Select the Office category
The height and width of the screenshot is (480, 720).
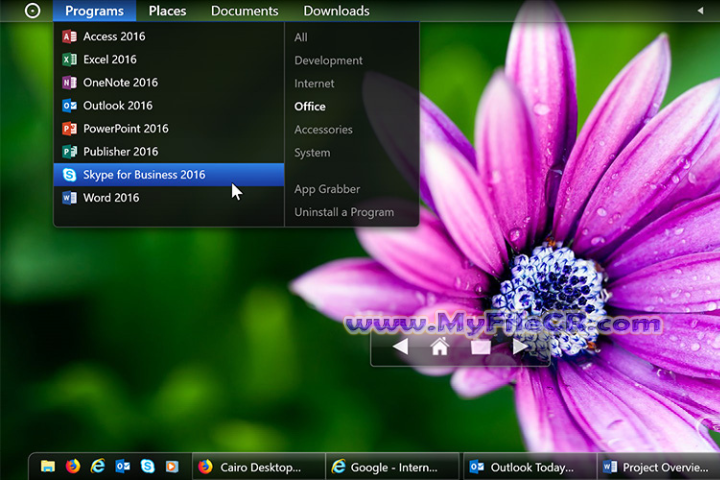click(x=310, y=107)
